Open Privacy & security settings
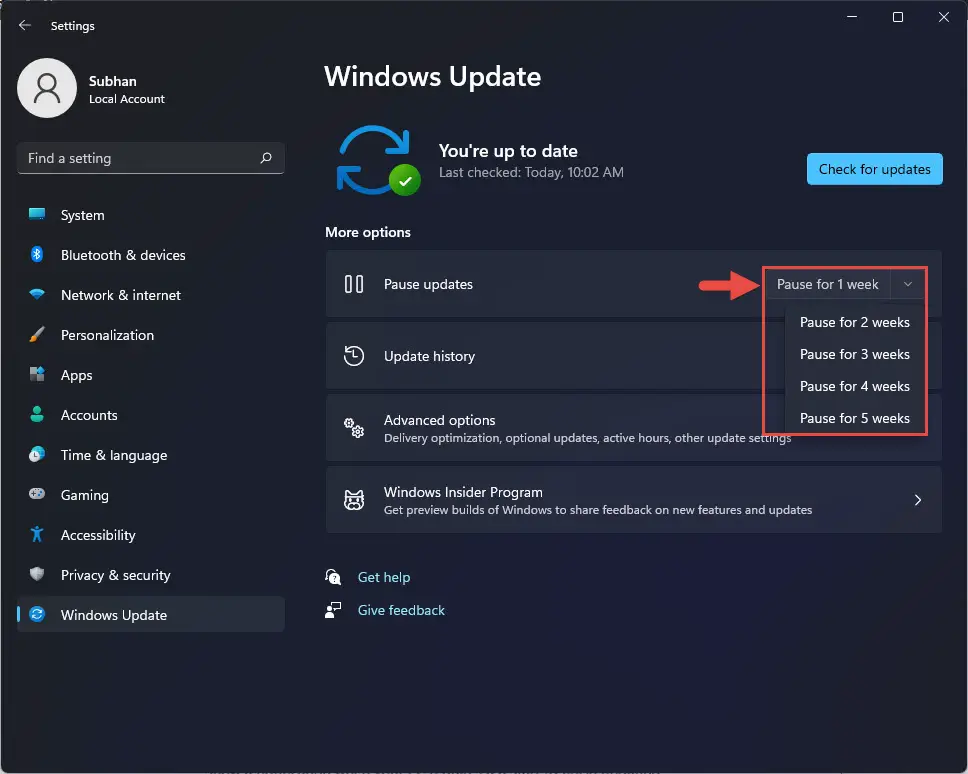 tap(151, 575)
